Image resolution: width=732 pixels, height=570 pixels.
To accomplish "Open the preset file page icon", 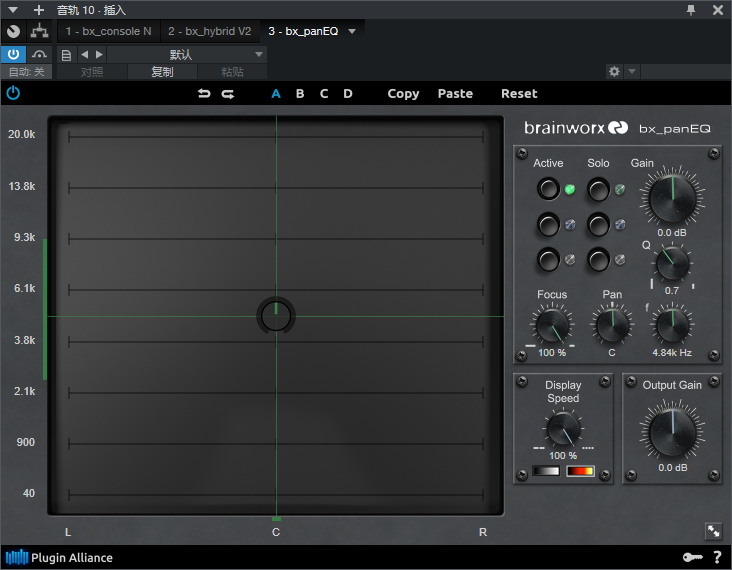I will click(x=66, y=55).
